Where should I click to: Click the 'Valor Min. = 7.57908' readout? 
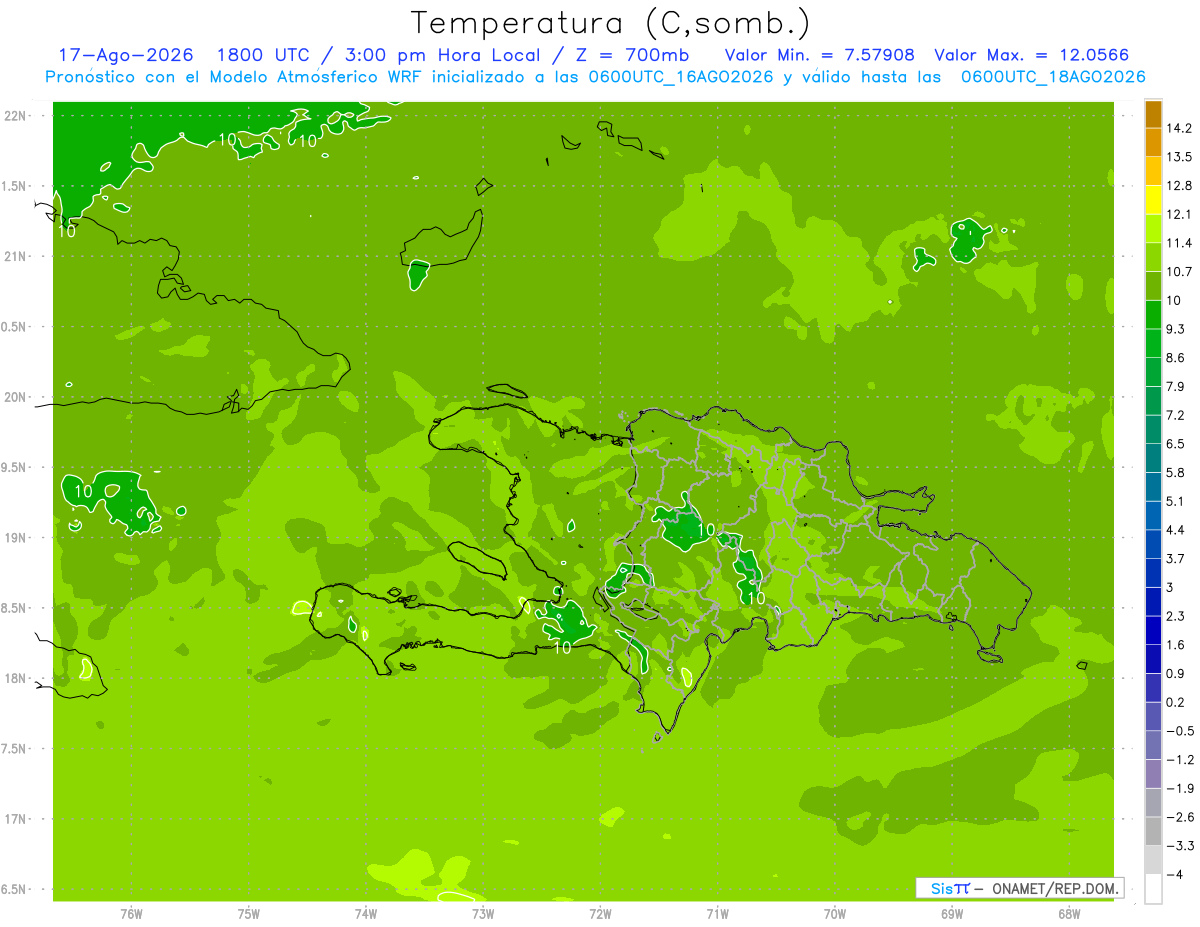pyautogui.click(x=819, y=56)
